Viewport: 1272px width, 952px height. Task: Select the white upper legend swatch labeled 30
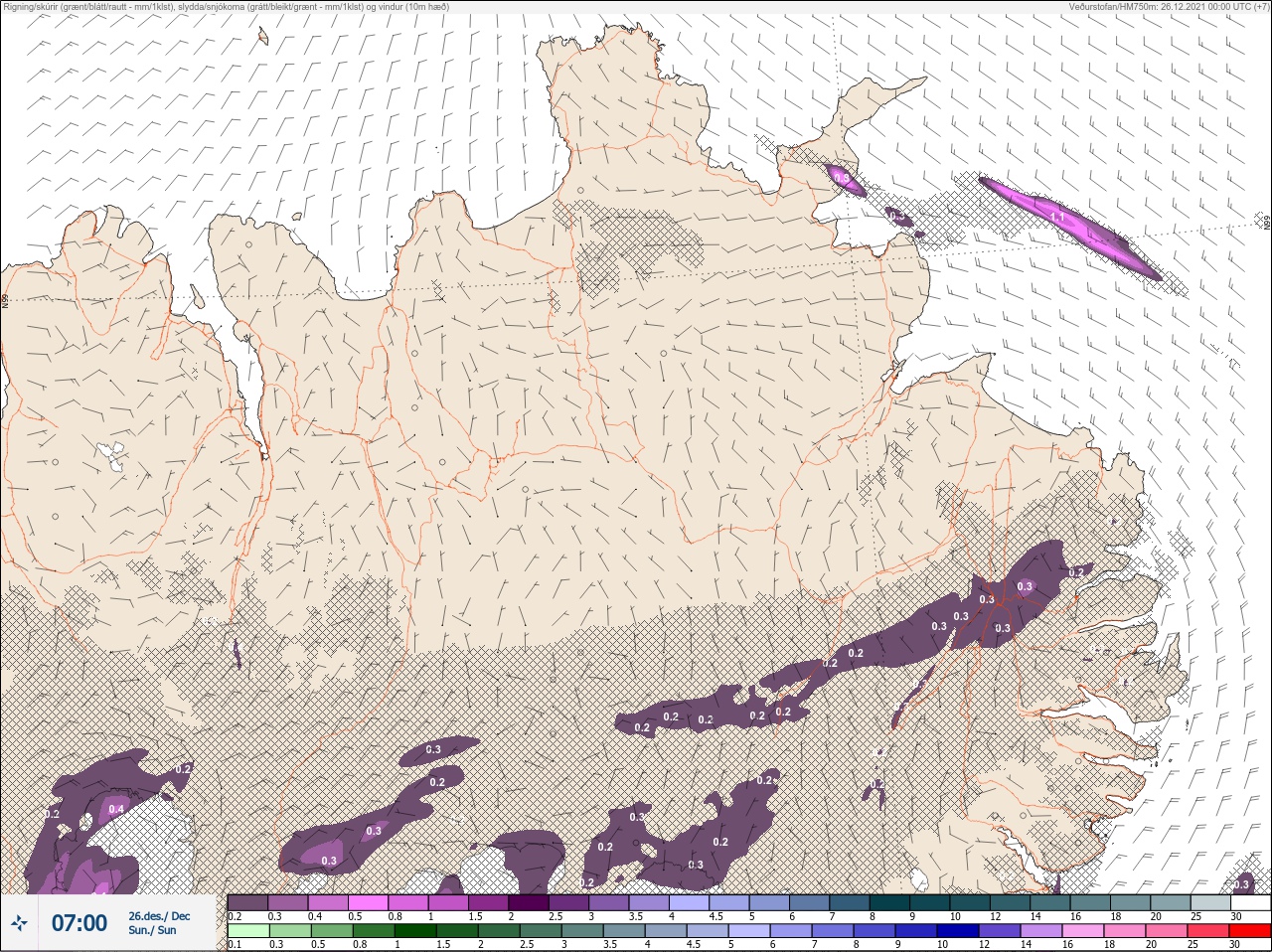[1250, 902]
